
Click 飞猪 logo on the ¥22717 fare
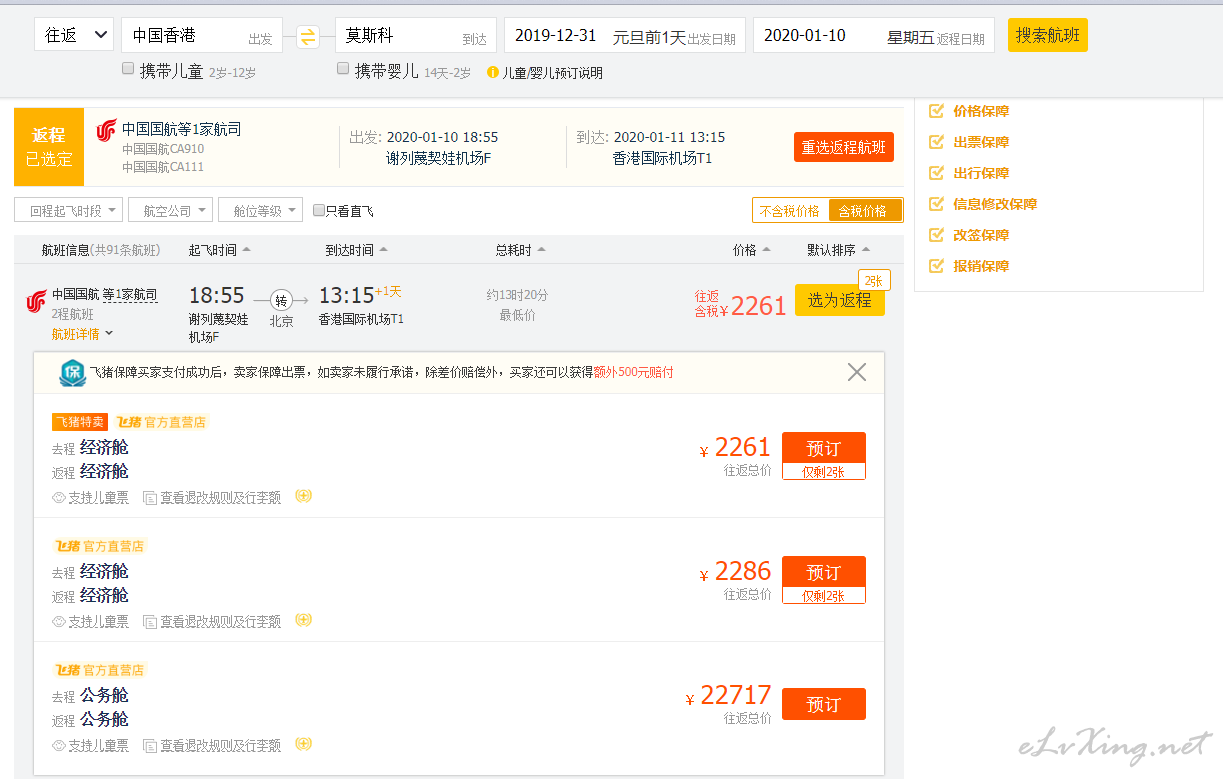click(67, 670)
